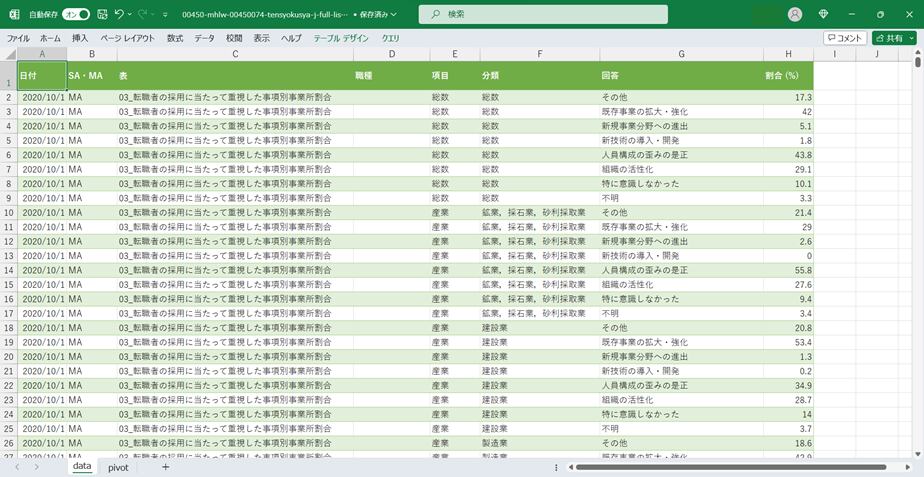This screenshot has height=477, width=924.
Task: Click the next sheet navigation arrow
Action: pos(37,467)
